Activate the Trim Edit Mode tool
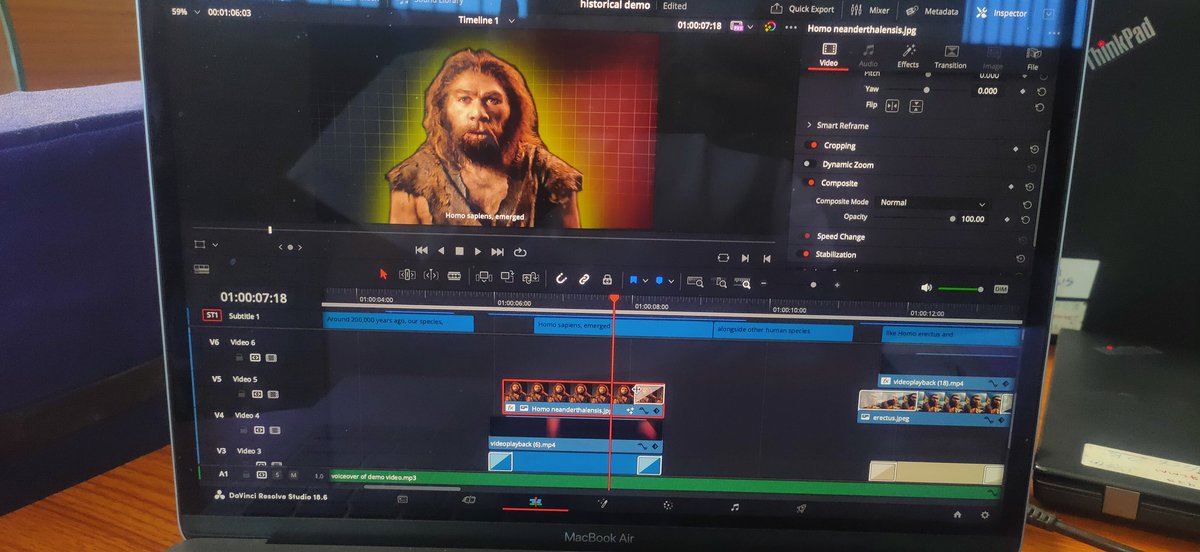This screenshot has width=1200, height=552. tap(407, 276)
